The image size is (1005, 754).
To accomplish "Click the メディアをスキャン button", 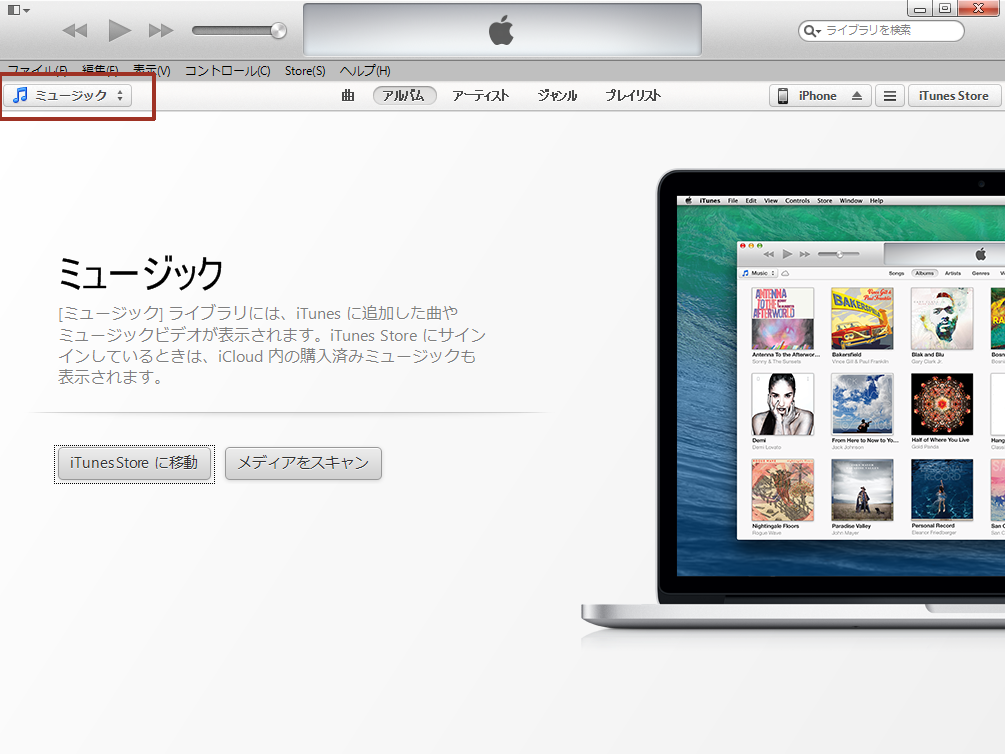I will (x=303, y=463).
